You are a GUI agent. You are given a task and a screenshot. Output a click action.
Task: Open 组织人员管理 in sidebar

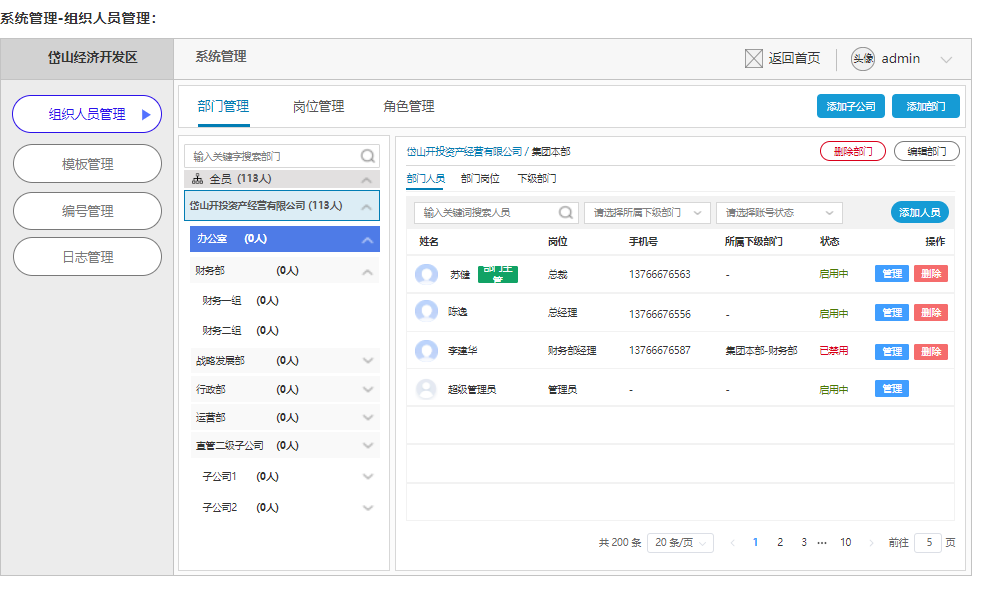click(x=87, y=114)
